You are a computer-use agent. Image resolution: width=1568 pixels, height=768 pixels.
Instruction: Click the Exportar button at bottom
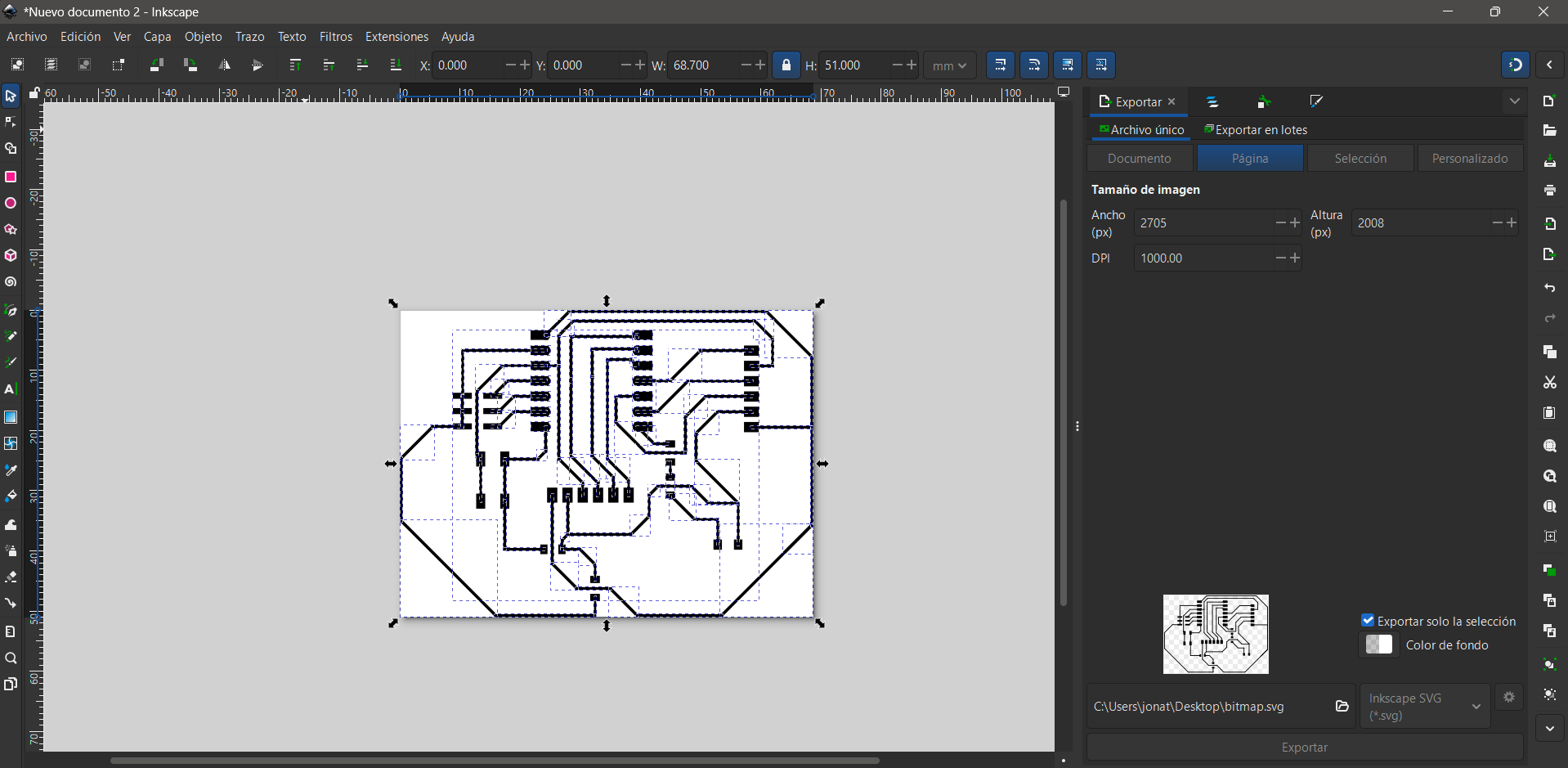1304,748
